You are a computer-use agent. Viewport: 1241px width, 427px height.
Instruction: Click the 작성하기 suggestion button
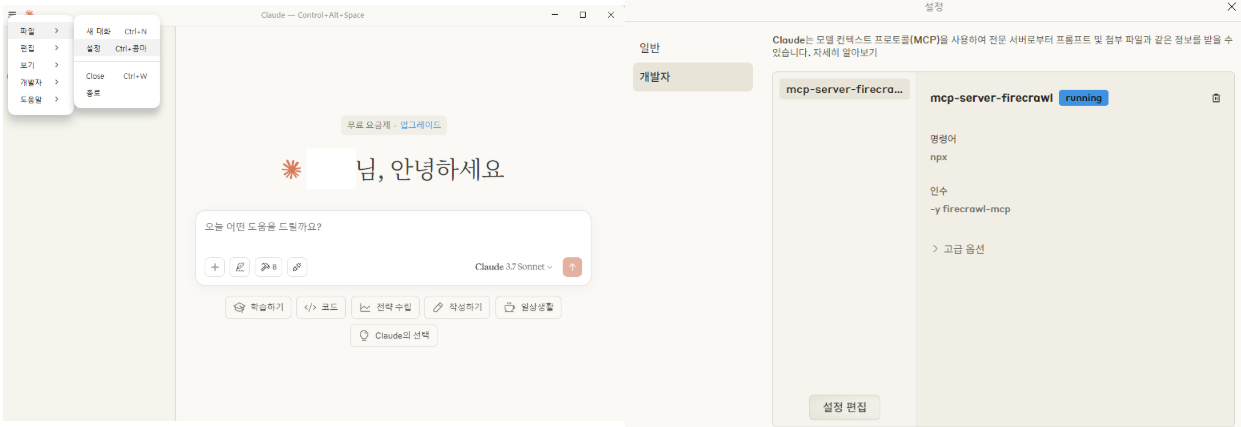(457, 307)
